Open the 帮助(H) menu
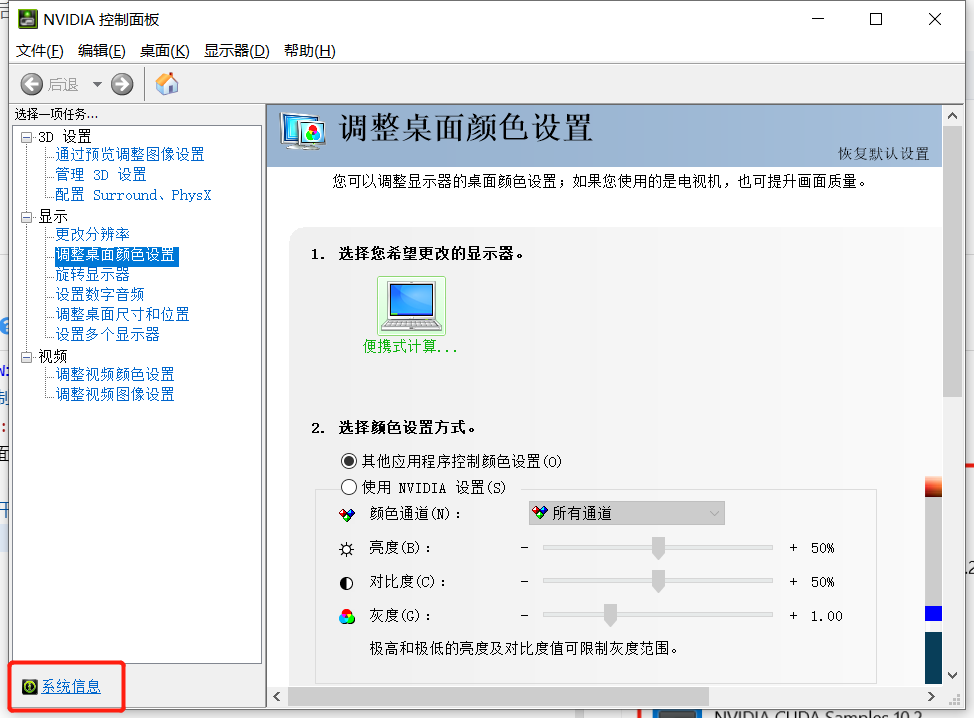The height and width of the screenshot is (718, 974). coord(310,51)
